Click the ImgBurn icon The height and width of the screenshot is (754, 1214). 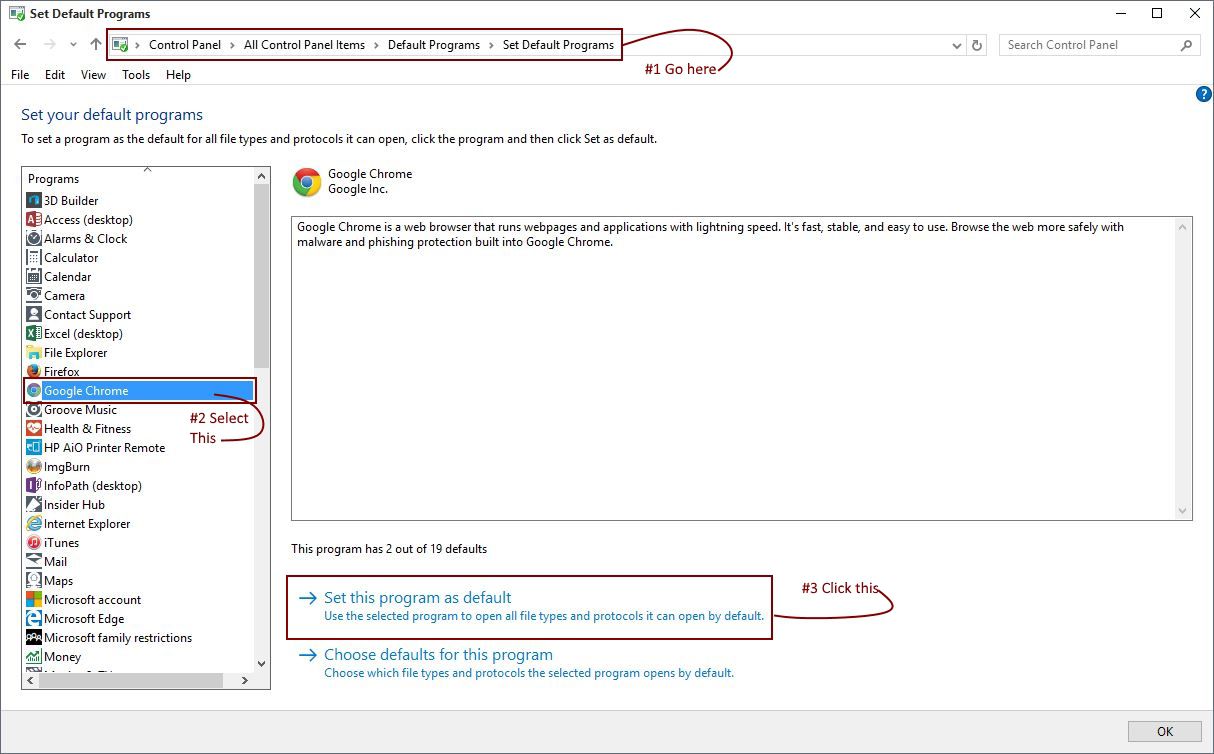tap(34, 466)
